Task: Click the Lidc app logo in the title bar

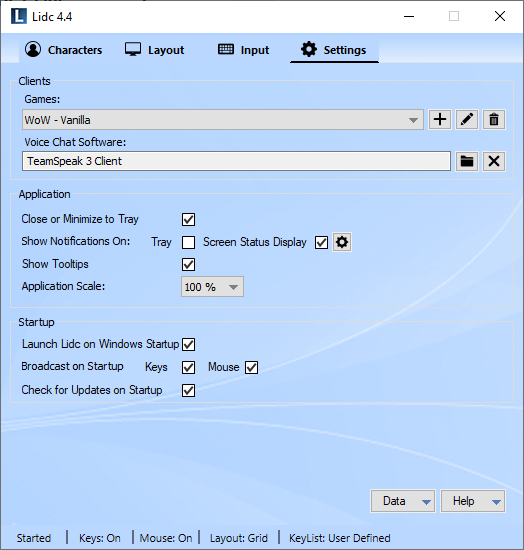Action: point(19,16)
